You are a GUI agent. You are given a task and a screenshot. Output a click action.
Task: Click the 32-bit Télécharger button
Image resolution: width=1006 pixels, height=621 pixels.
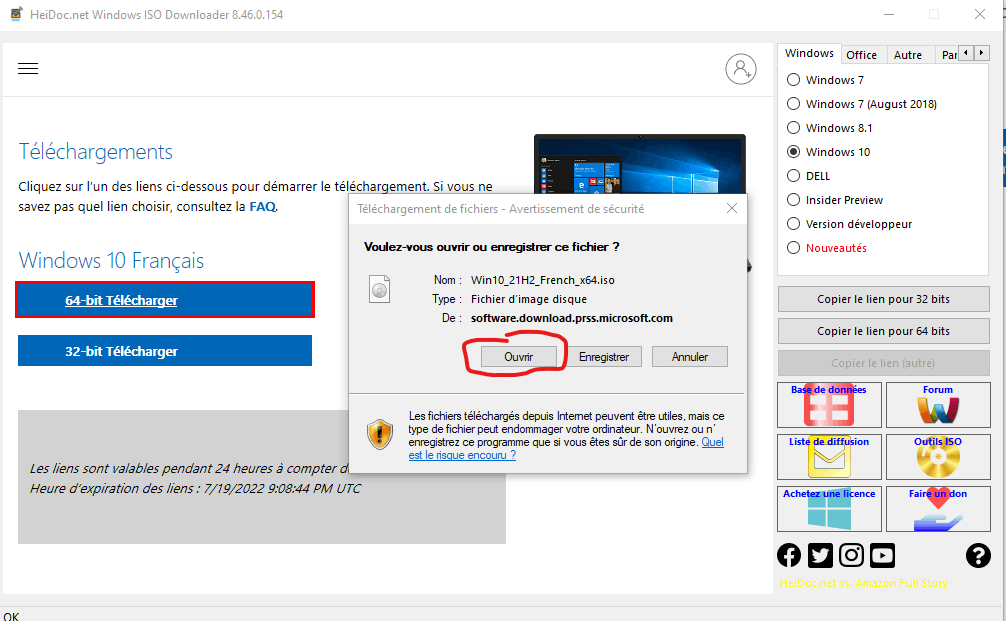[x=165, y=351]
